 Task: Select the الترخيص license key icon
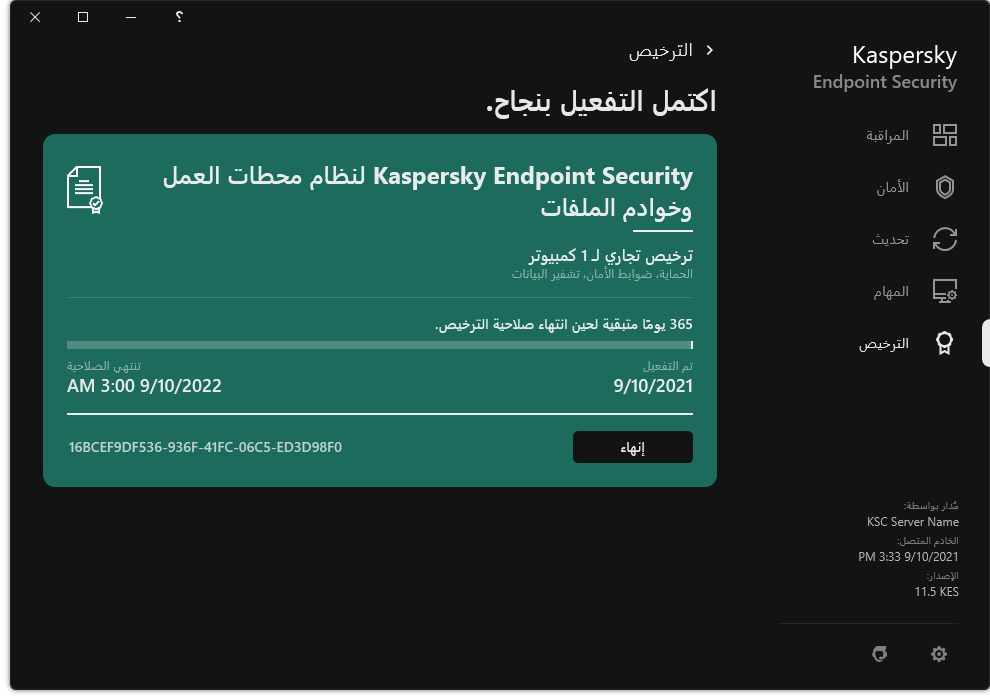[x=944, y=343]
